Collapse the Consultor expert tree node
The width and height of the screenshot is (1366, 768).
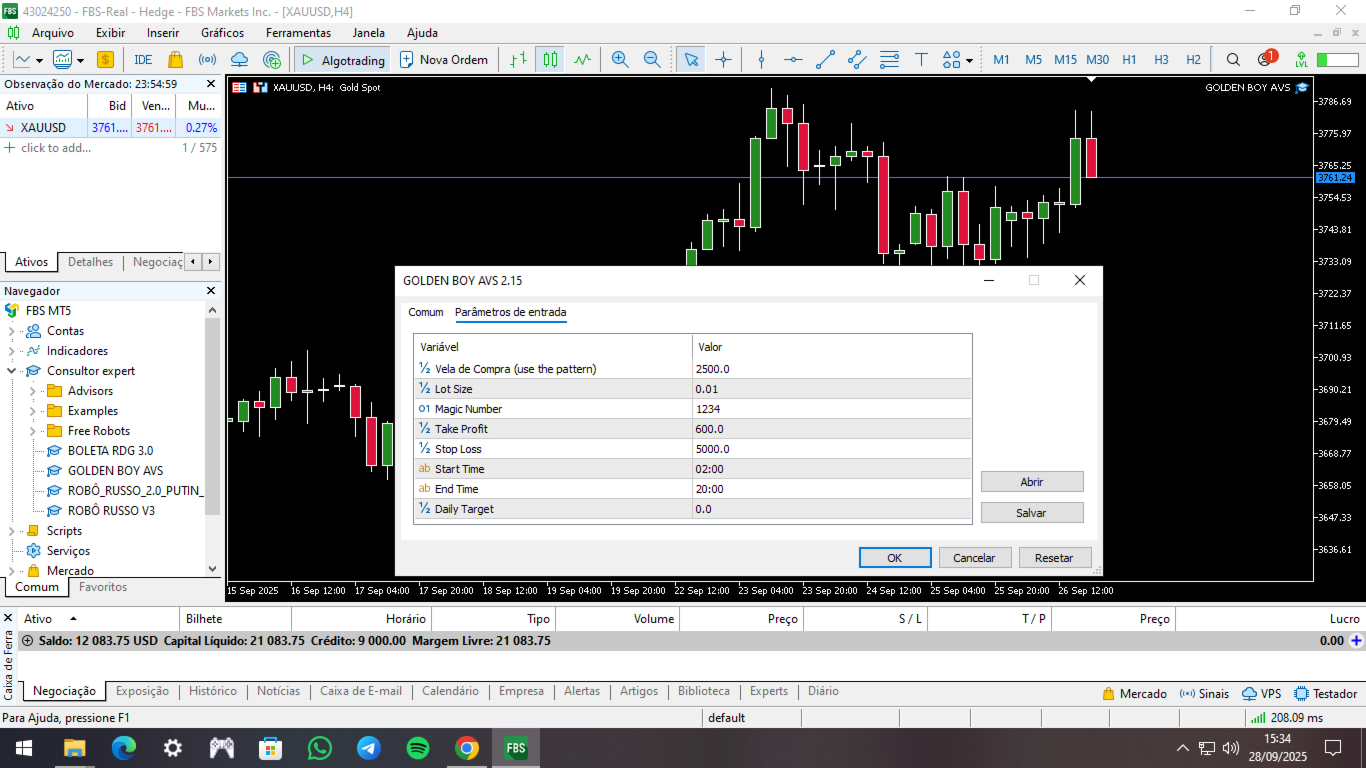pyautogui.click(x=12, y=371)
